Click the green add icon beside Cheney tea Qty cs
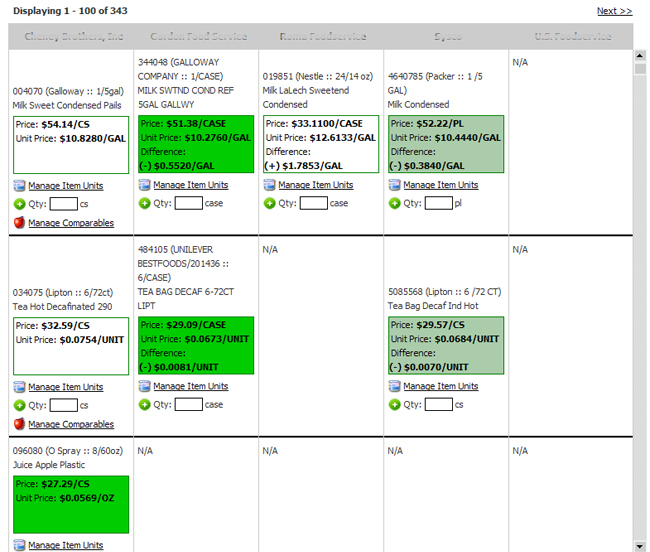650x552 pixels. pyautogui.click(x=19, y=405)
